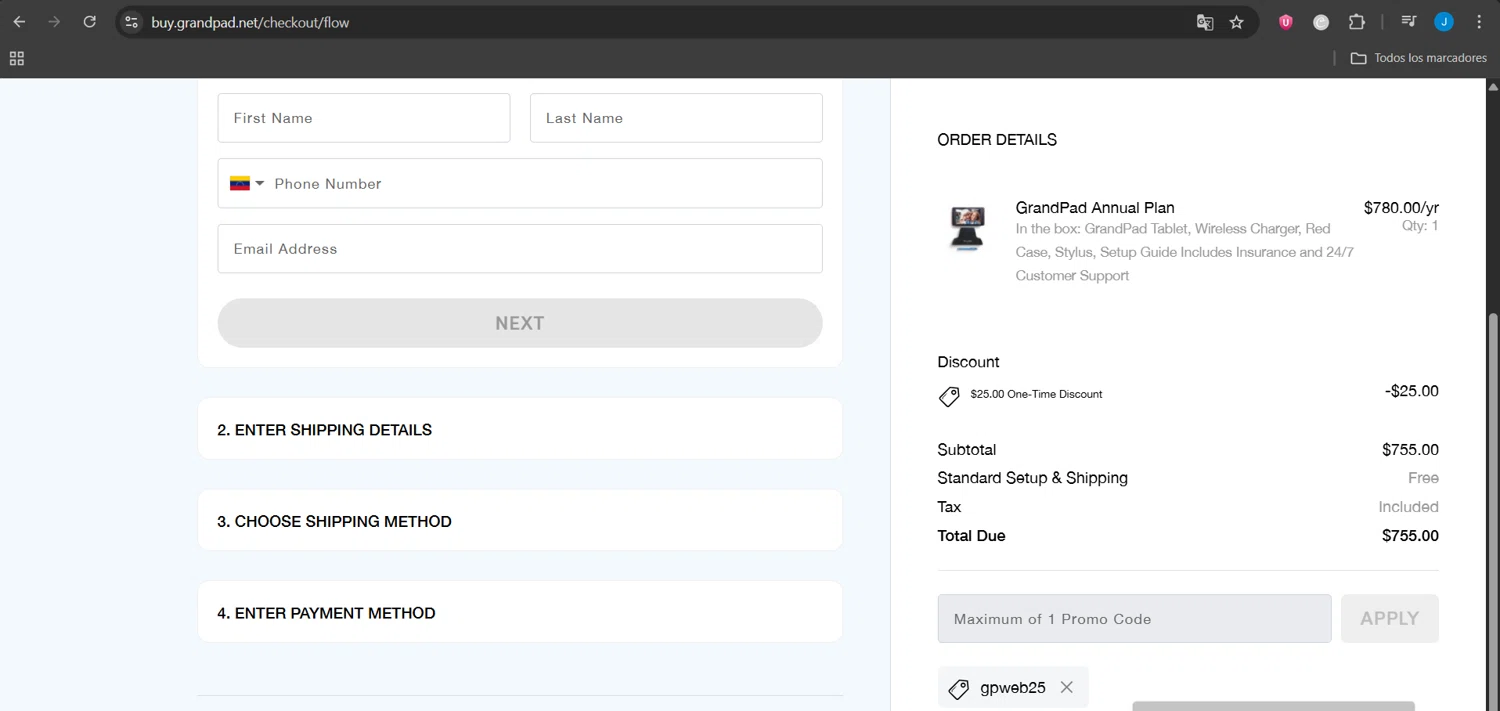Click the NEXT button
This screenshot has width=1500, height=711.
[x=520, y=323]
